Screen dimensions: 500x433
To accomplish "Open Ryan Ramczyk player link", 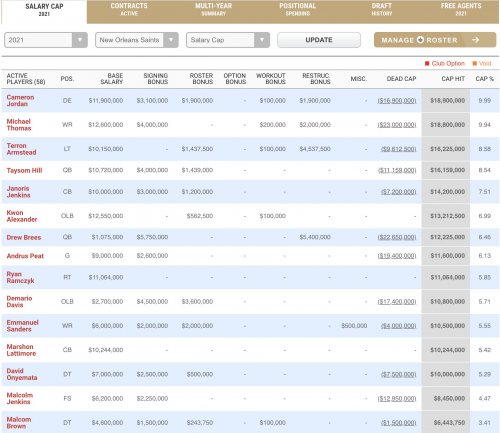I will click(20, 277).
